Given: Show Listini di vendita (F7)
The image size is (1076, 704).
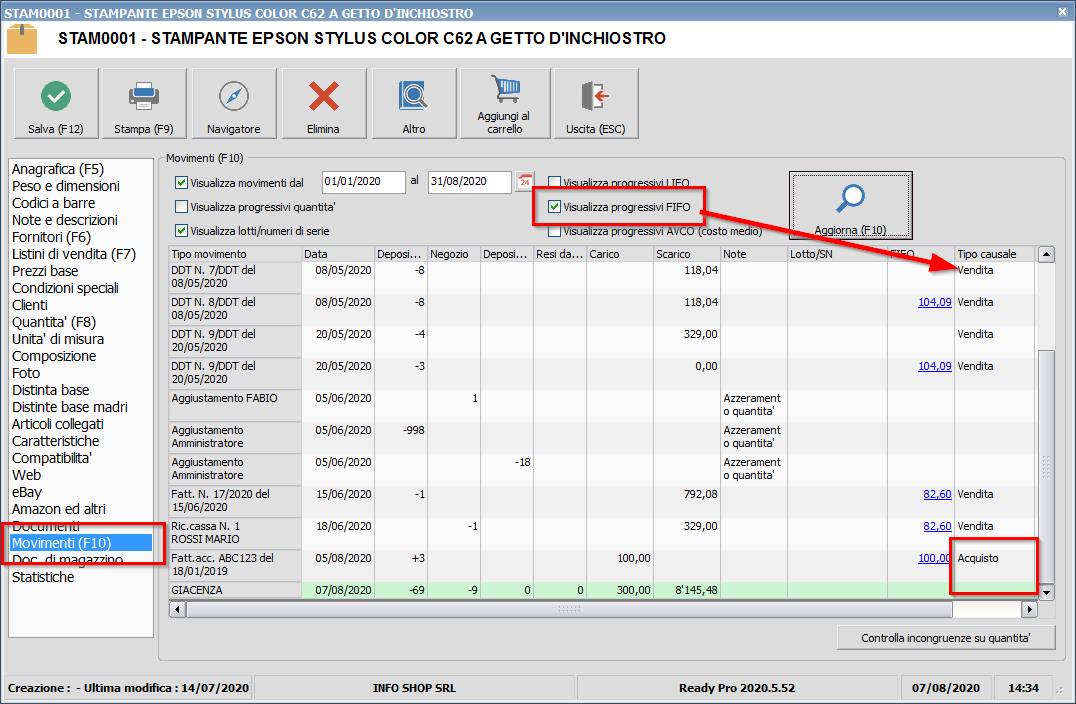Looking at the screenshot, I should tap(74, 254).
